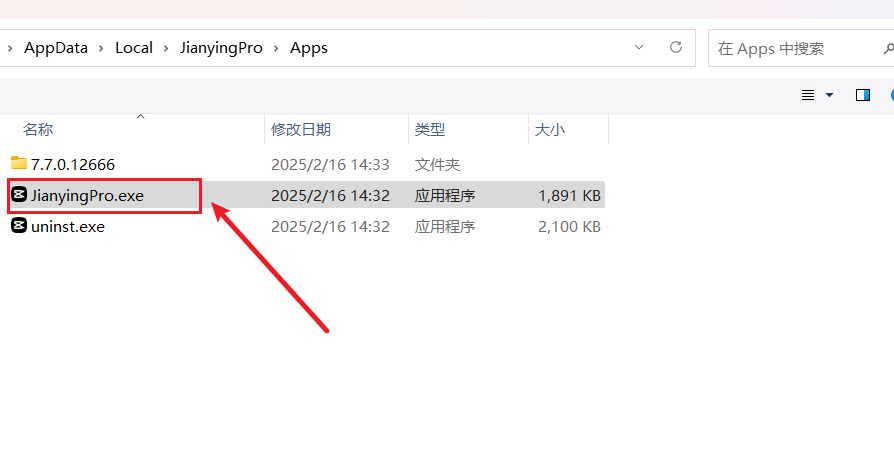Sort files by 修改日期 column header

pos(301,129)
